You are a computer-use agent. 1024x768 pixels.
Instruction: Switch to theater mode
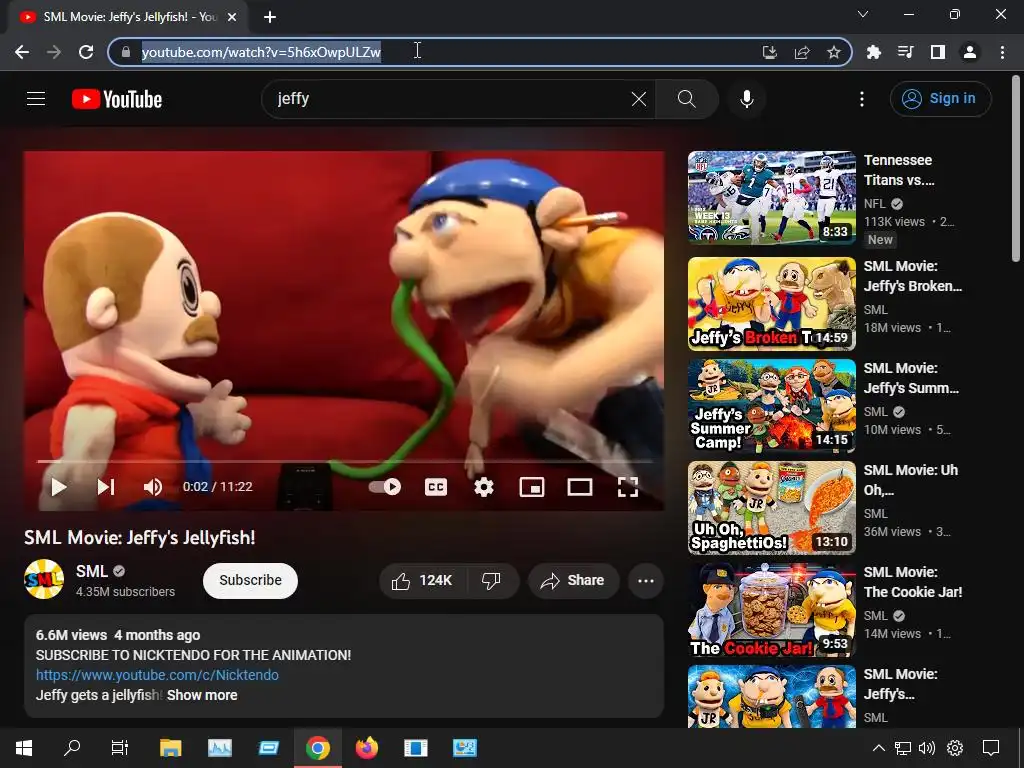(580, 487)
